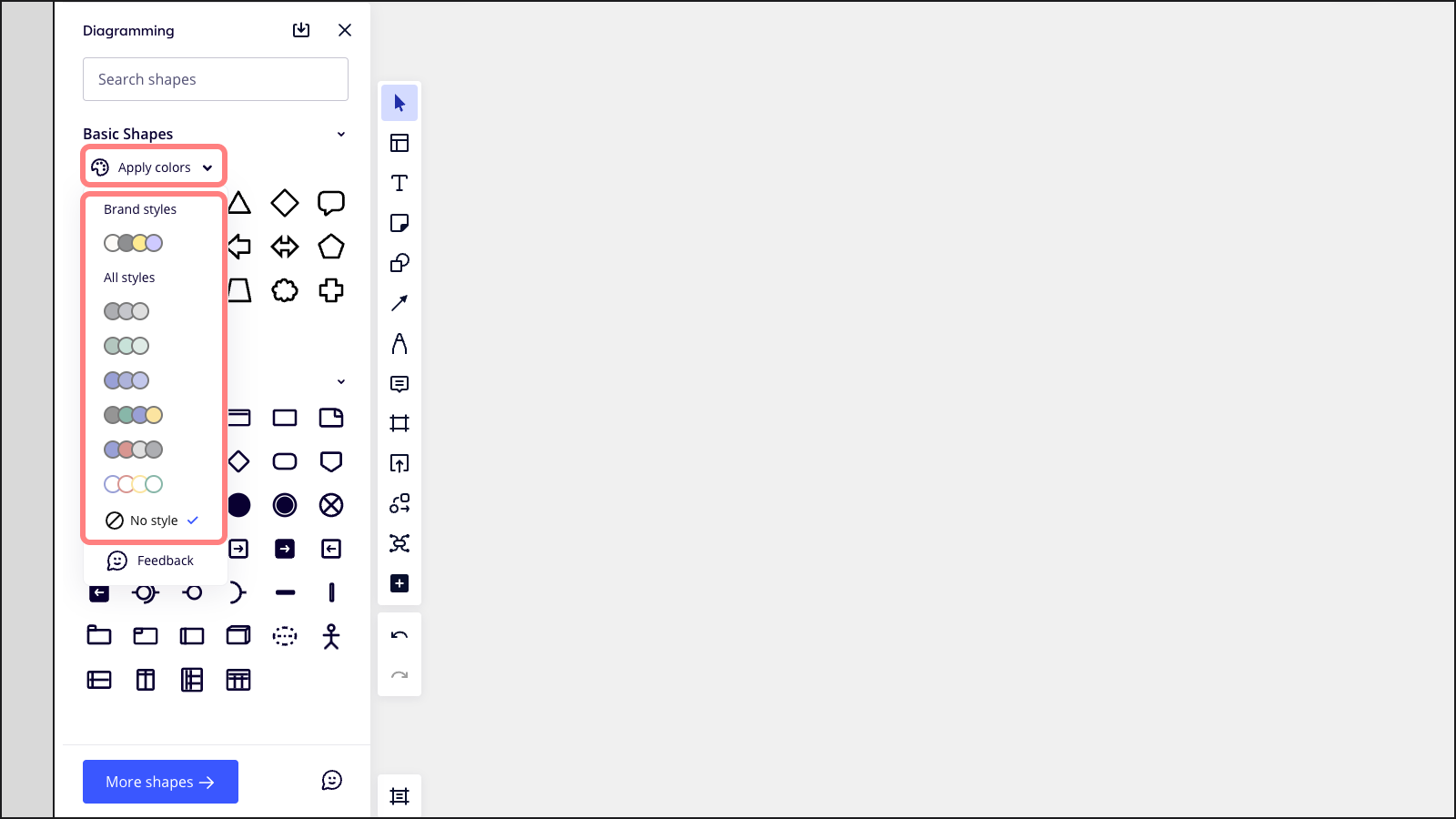This screenshot has width=1456, height=819.
Task: Select the arrow/line drawing tool
Action: 399,303
